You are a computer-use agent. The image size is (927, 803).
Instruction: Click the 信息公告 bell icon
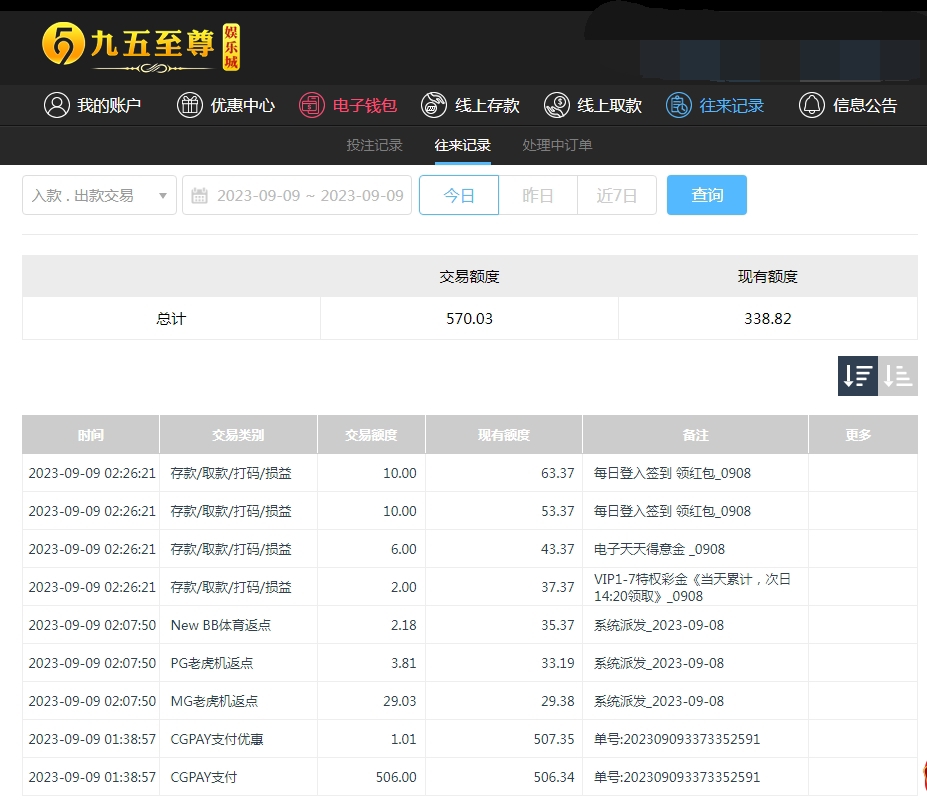(812, 105)
